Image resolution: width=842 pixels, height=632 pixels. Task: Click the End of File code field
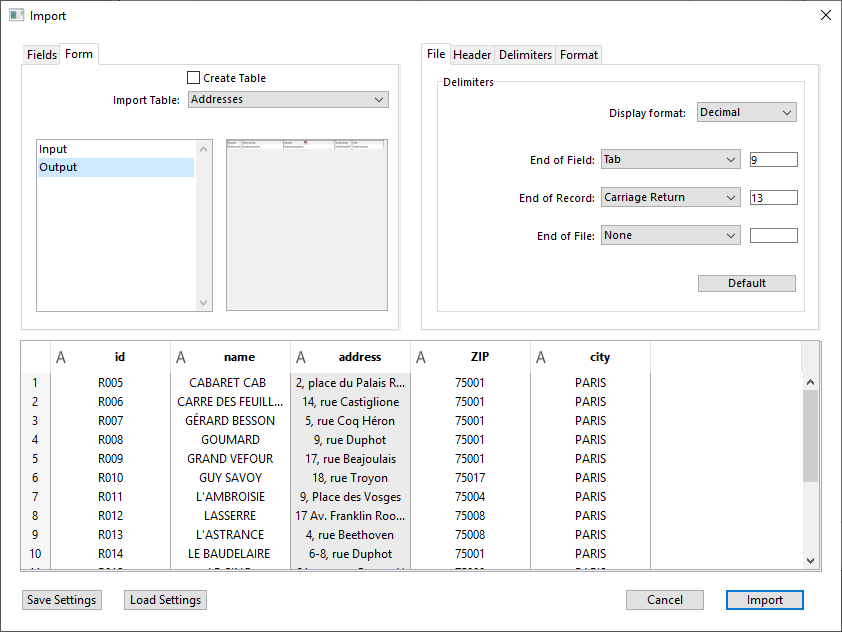click(773, 236)
